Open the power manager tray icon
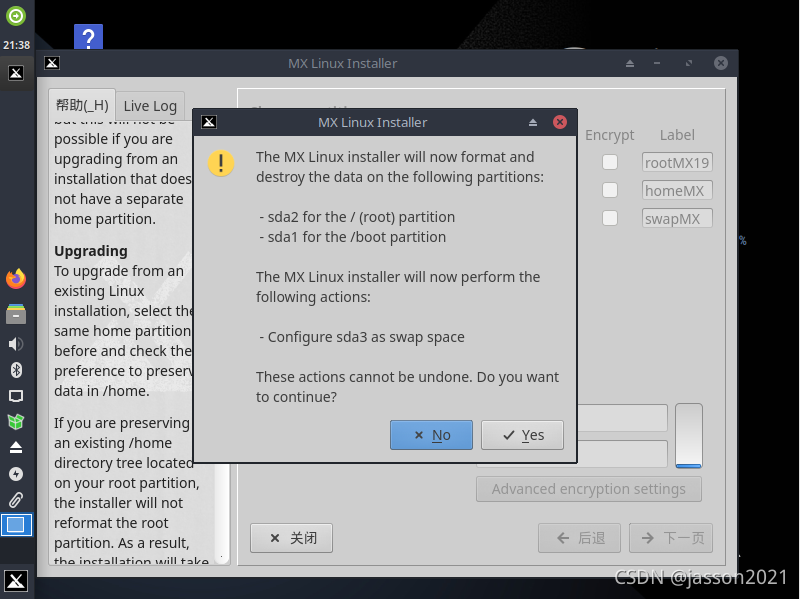 coord(16,474)
